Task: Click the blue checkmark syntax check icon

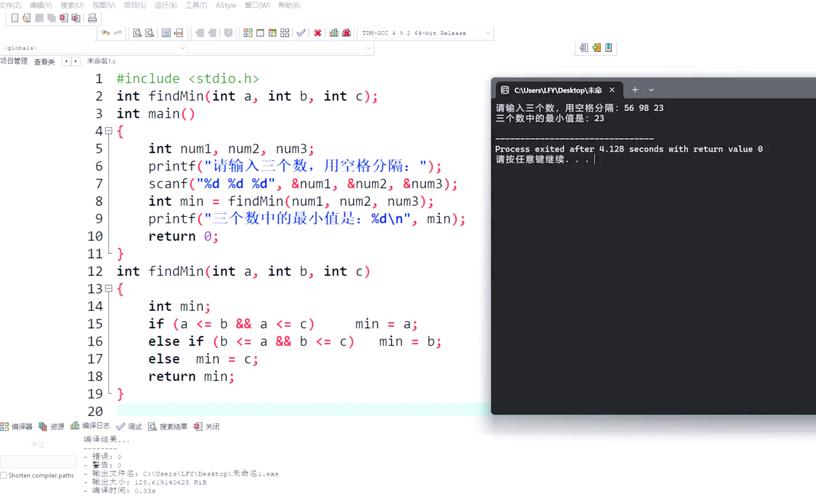Action: click(x=301, y=33)
